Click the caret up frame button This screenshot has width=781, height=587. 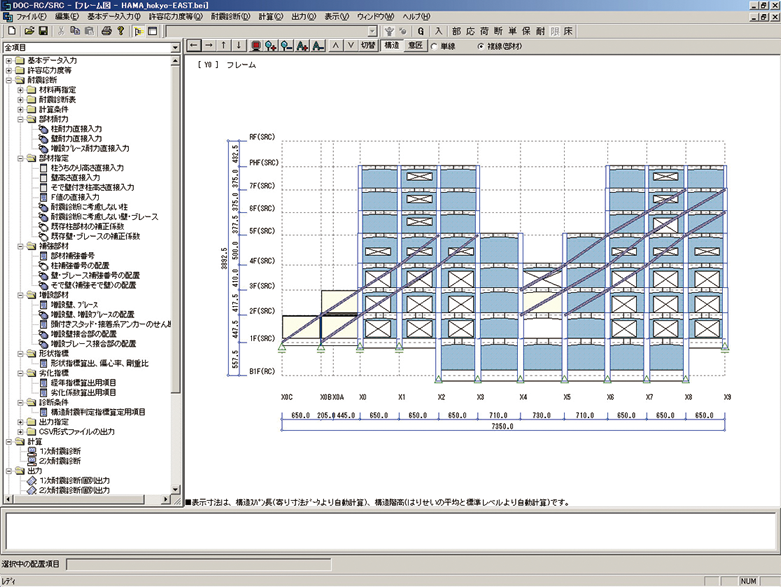(336, 46)
